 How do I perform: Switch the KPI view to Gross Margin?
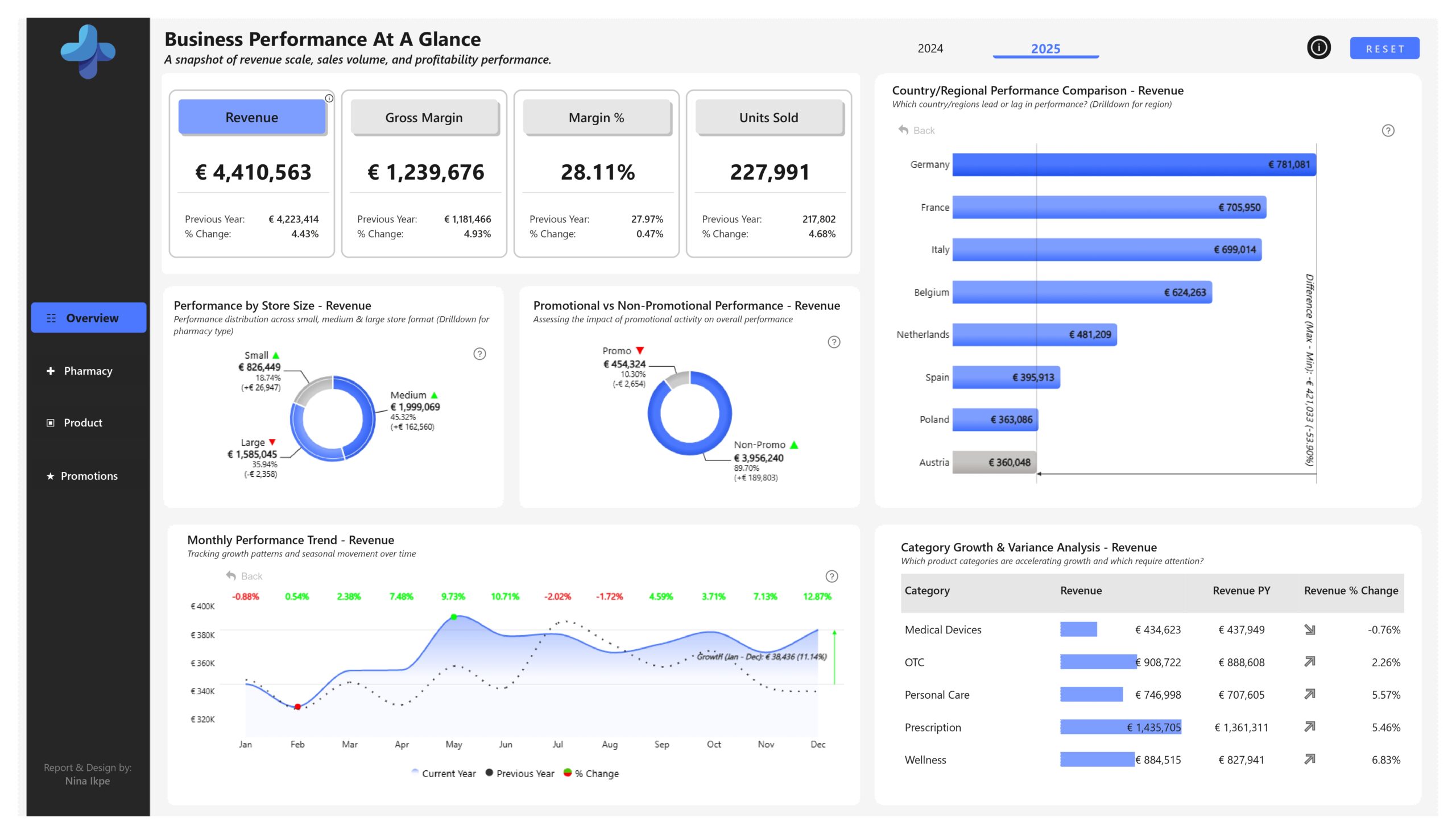(424, 118)
